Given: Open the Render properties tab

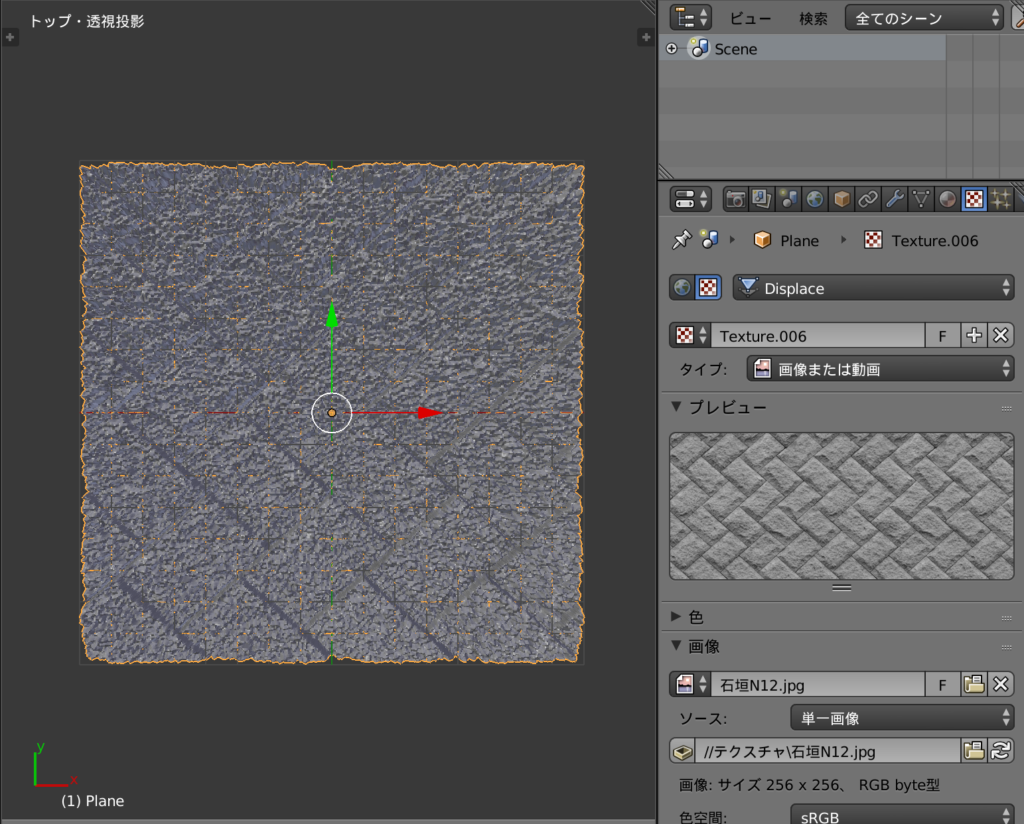Looking at the screenshot, I should (735, 199).
